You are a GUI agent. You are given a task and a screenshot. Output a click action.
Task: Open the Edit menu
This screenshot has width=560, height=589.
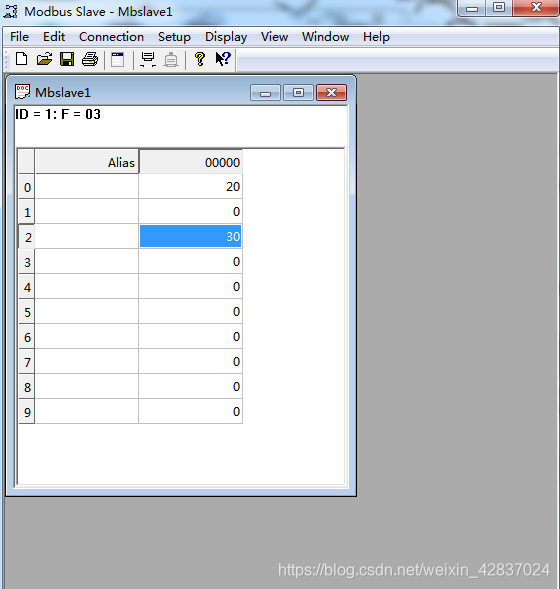[54, 37]
